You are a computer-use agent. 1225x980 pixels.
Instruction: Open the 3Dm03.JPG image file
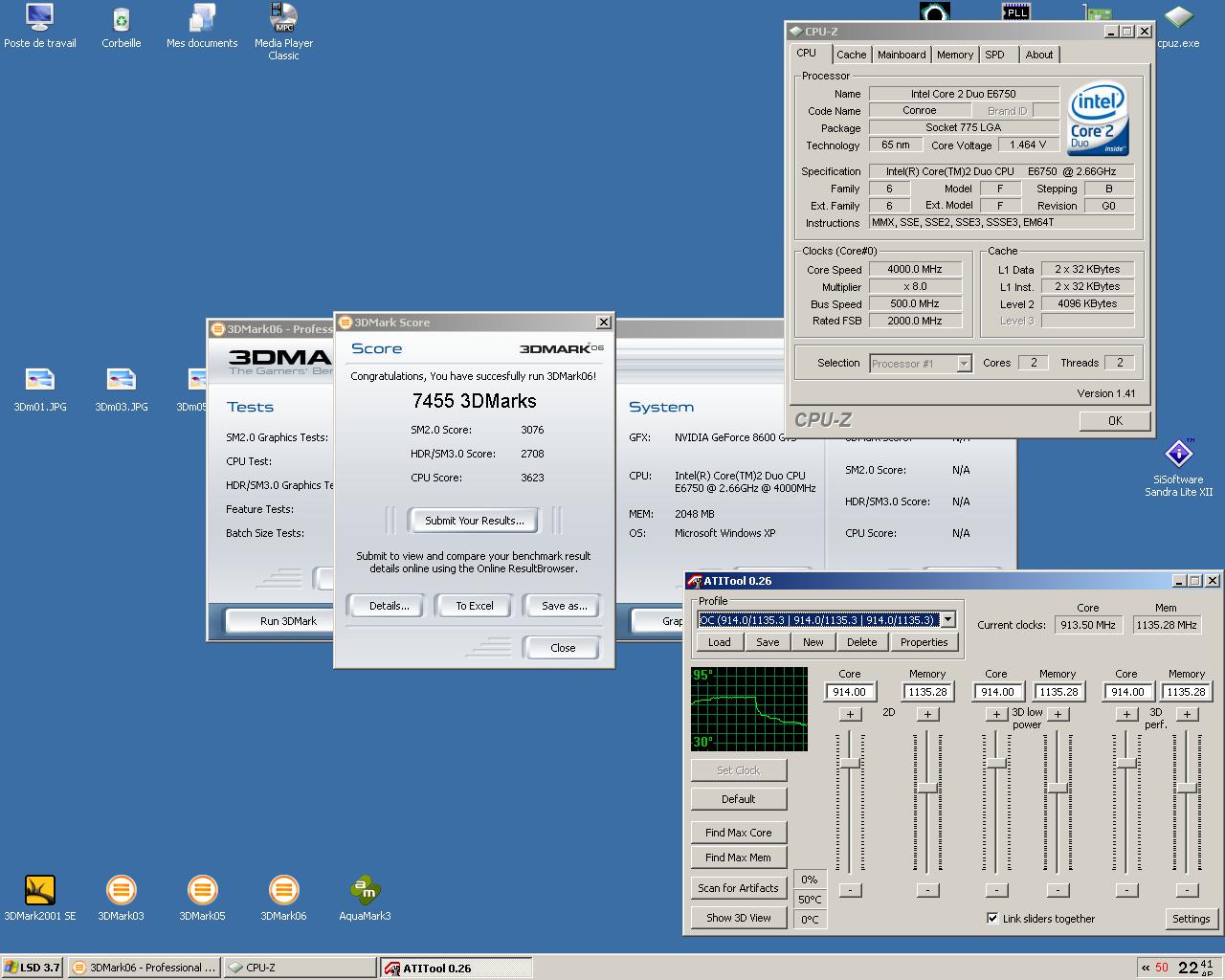tap(122, 390)
